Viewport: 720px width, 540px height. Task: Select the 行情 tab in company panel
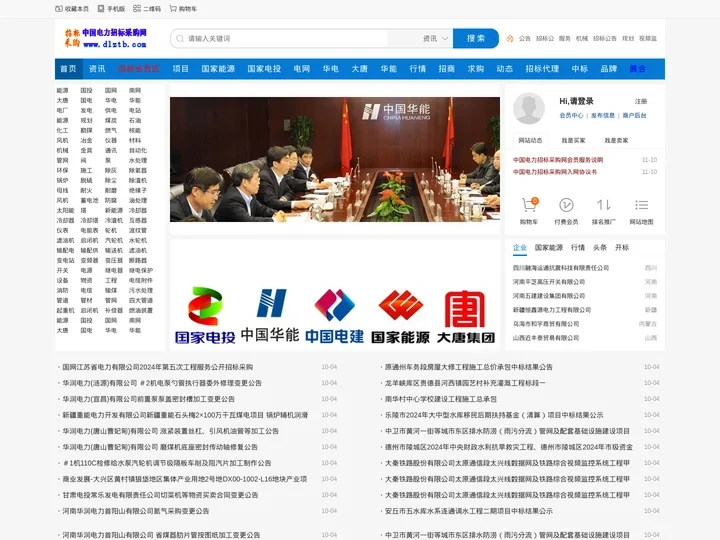578,248
